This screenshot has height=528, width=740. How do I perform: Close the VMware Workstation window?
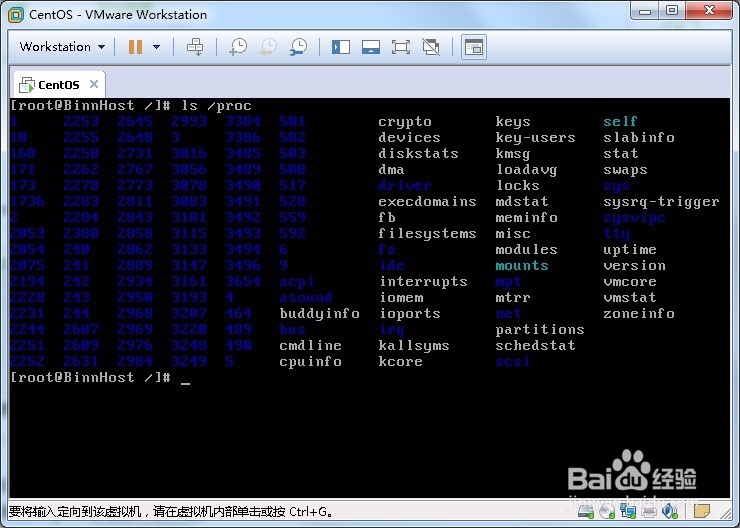click(x=709, y=10)
